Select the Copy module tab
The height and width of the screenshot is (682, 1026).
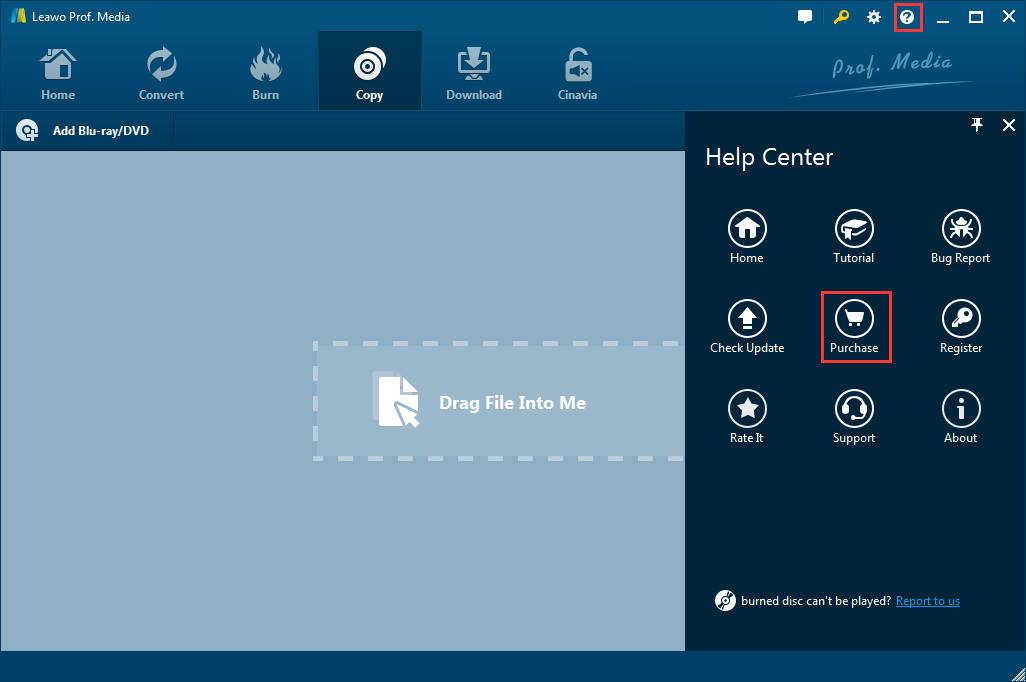click(370, 73)
